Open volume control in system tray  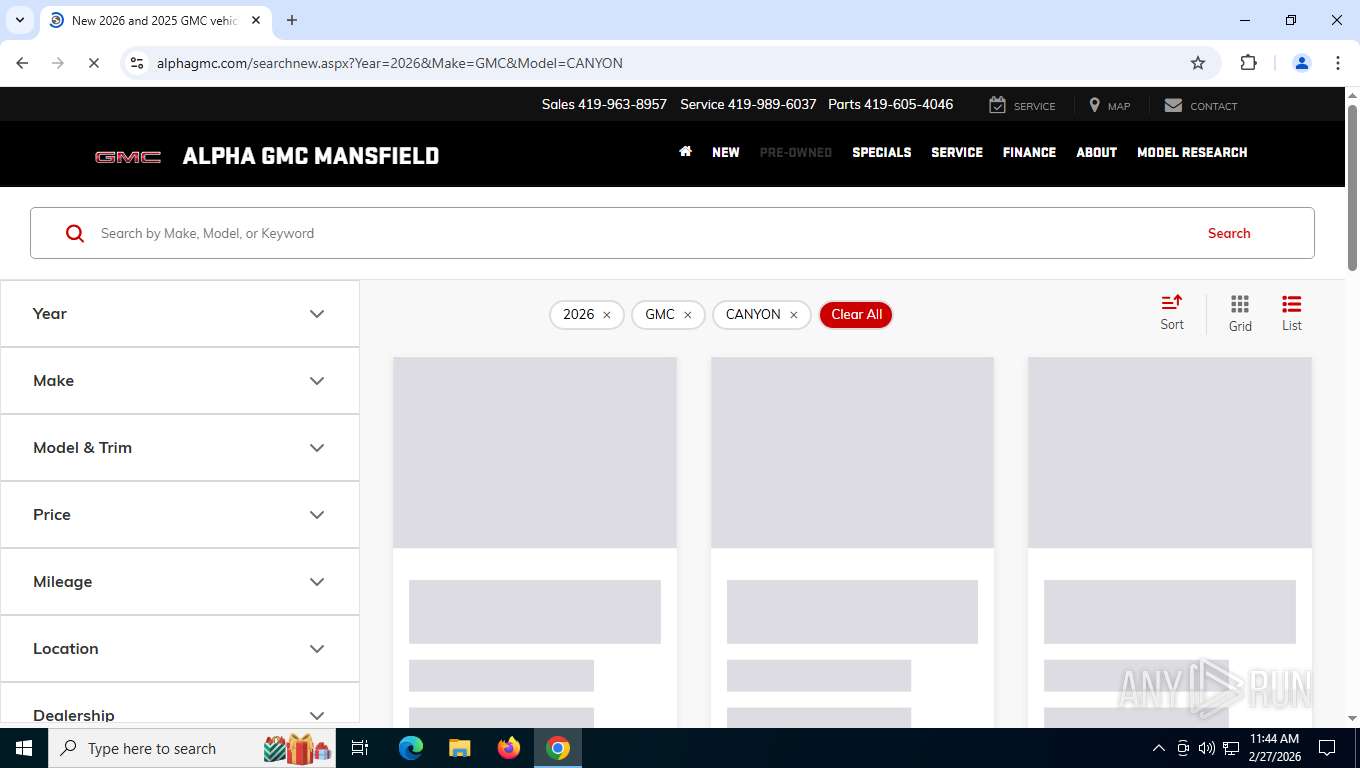click(x=1207, y=748)
